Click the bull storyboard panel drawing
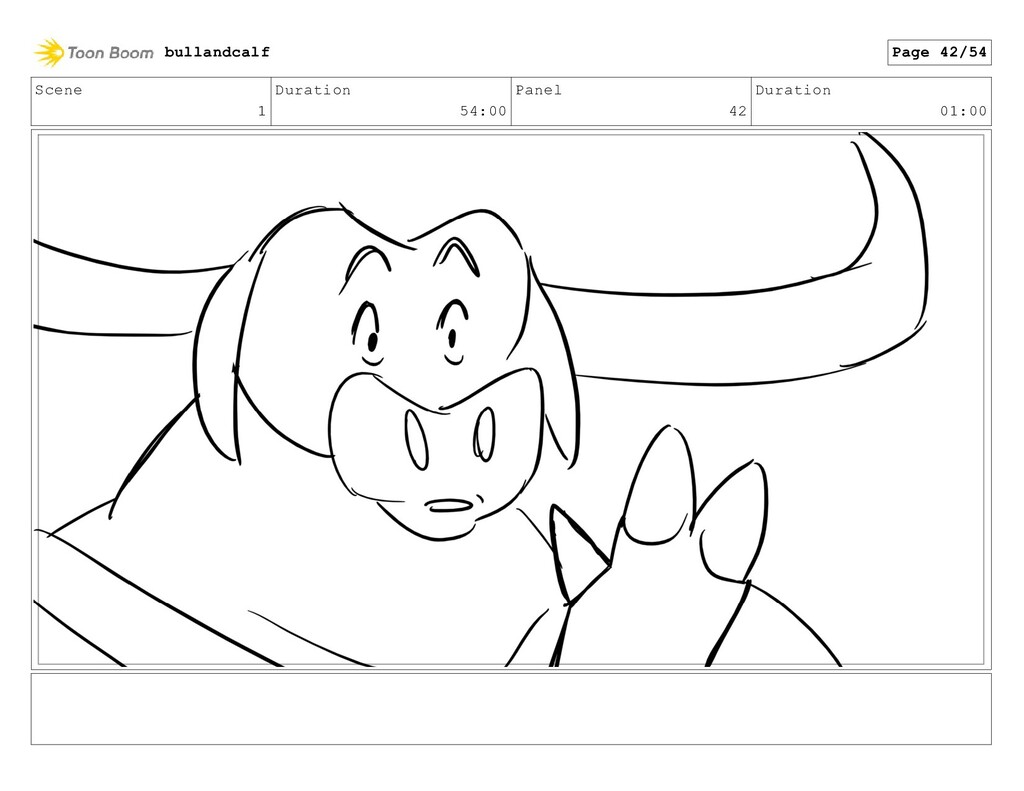This screenshot has height=791, width=1024. coord(511,400)
